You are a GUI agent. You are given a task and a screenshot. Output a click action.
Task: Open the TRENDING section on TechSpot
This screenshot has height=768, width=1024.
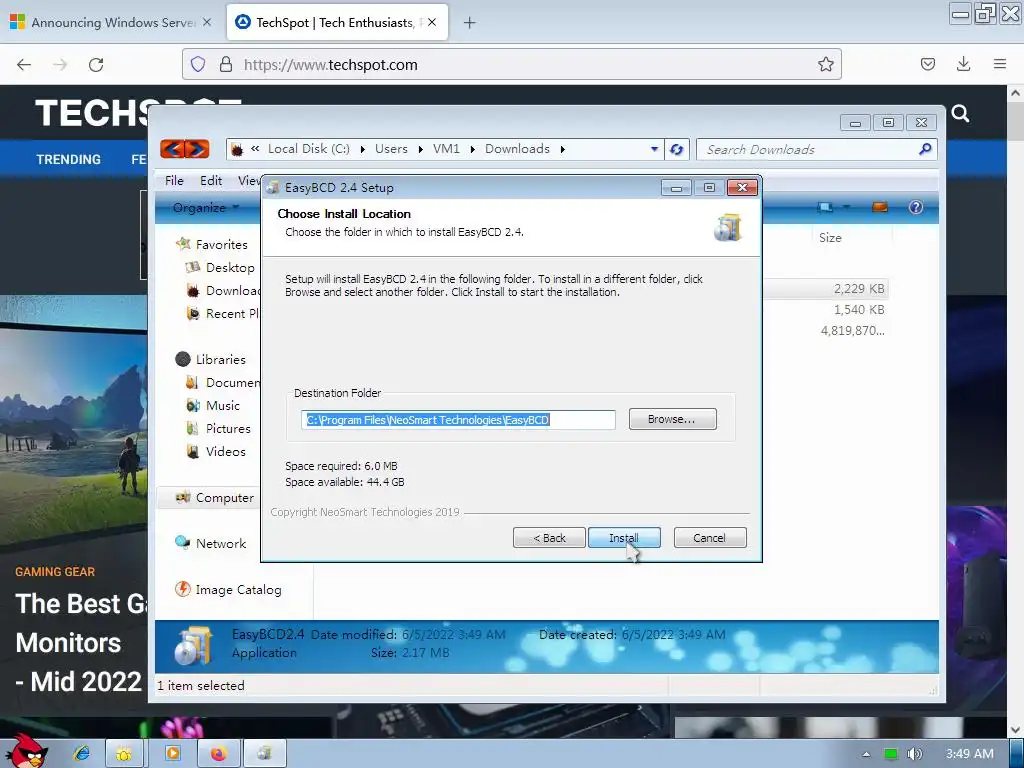[x=69, y=159]
